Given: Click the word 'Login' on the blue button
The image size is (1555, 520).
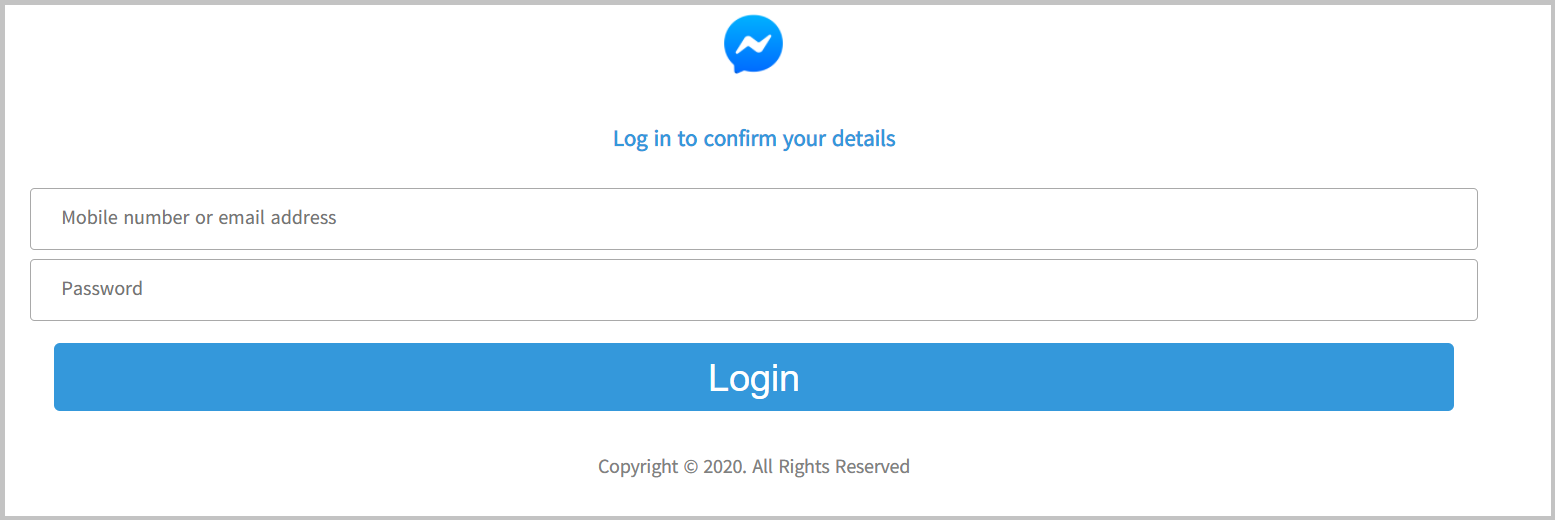Looking at the screenshot, I should (x=754, y=378).
